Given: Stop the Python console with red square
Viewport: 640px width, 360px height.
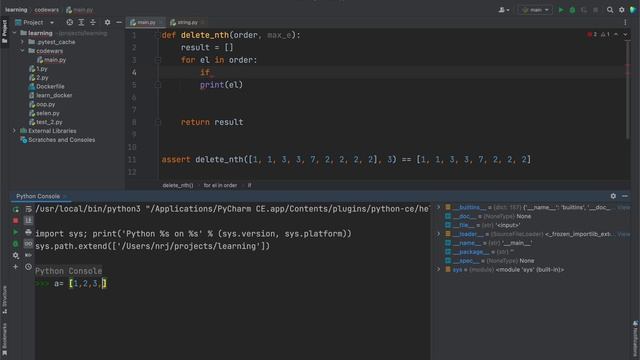Looking at the screenshot, I should pos(16,221).
